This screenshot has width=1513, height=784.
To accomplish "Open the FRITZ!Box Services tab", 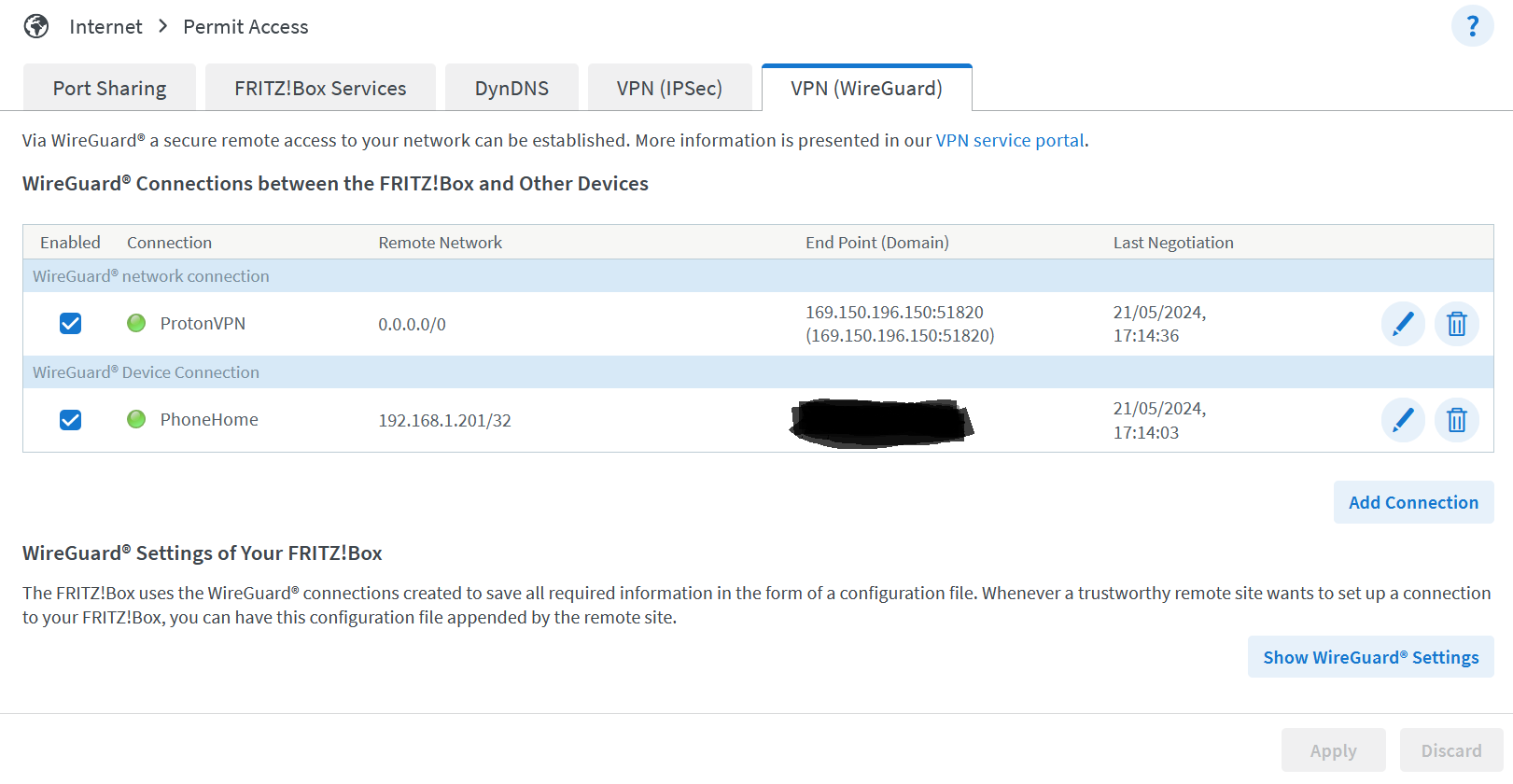I will point(320,88).
